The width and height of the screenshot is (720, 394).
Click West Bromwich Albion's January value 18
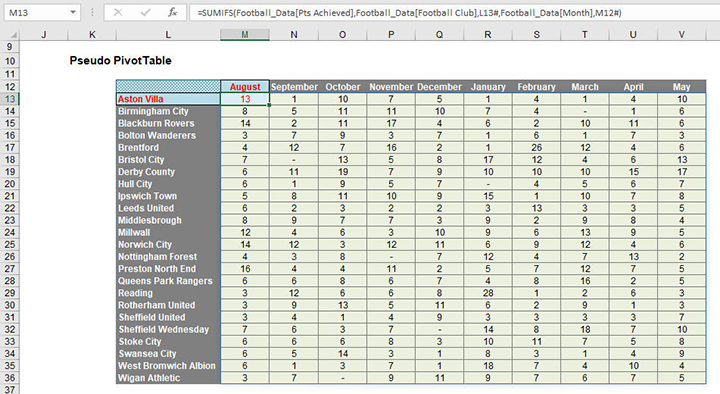[488, 366]
